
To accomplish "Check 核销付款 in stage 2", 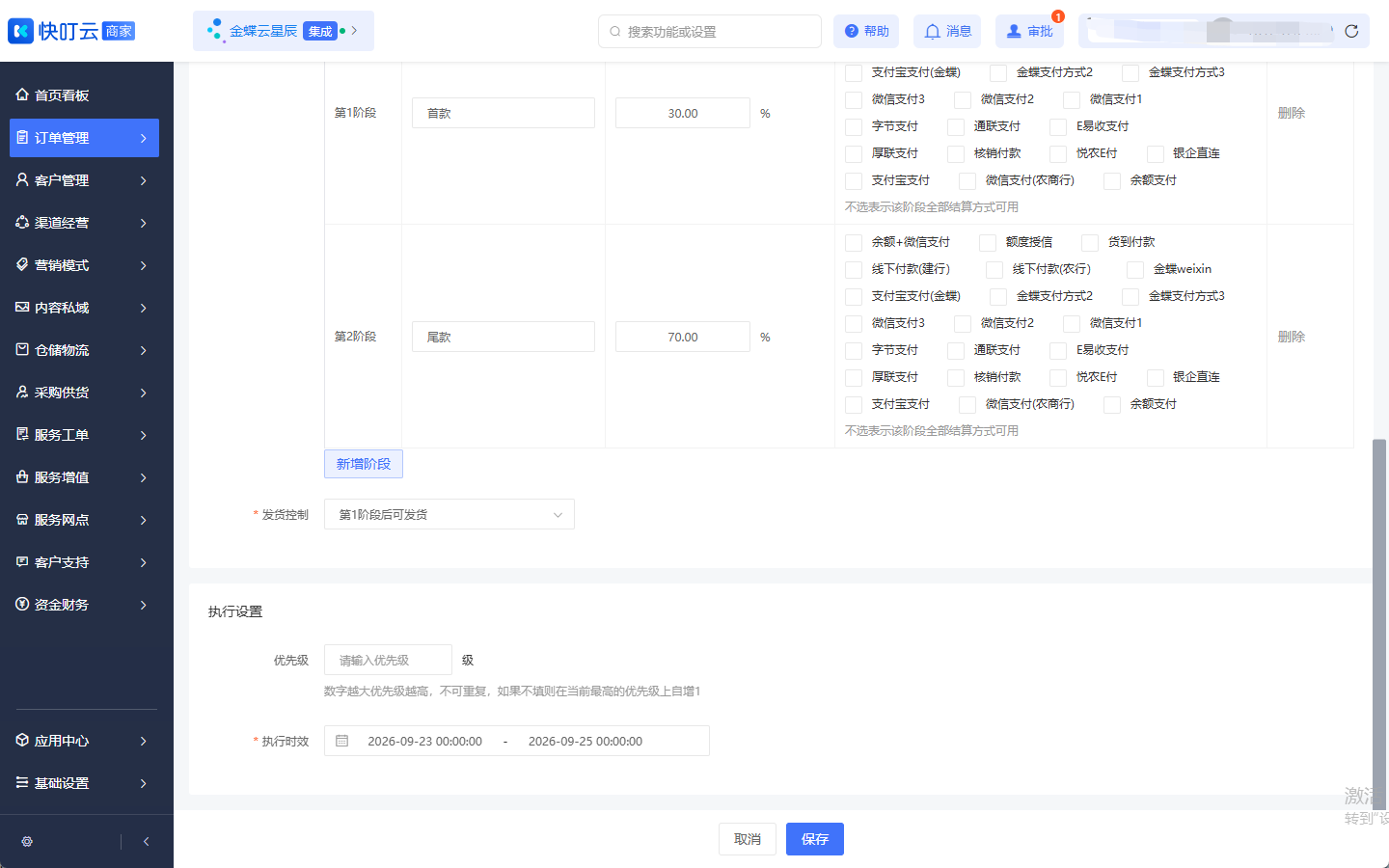I will (956, 378).
